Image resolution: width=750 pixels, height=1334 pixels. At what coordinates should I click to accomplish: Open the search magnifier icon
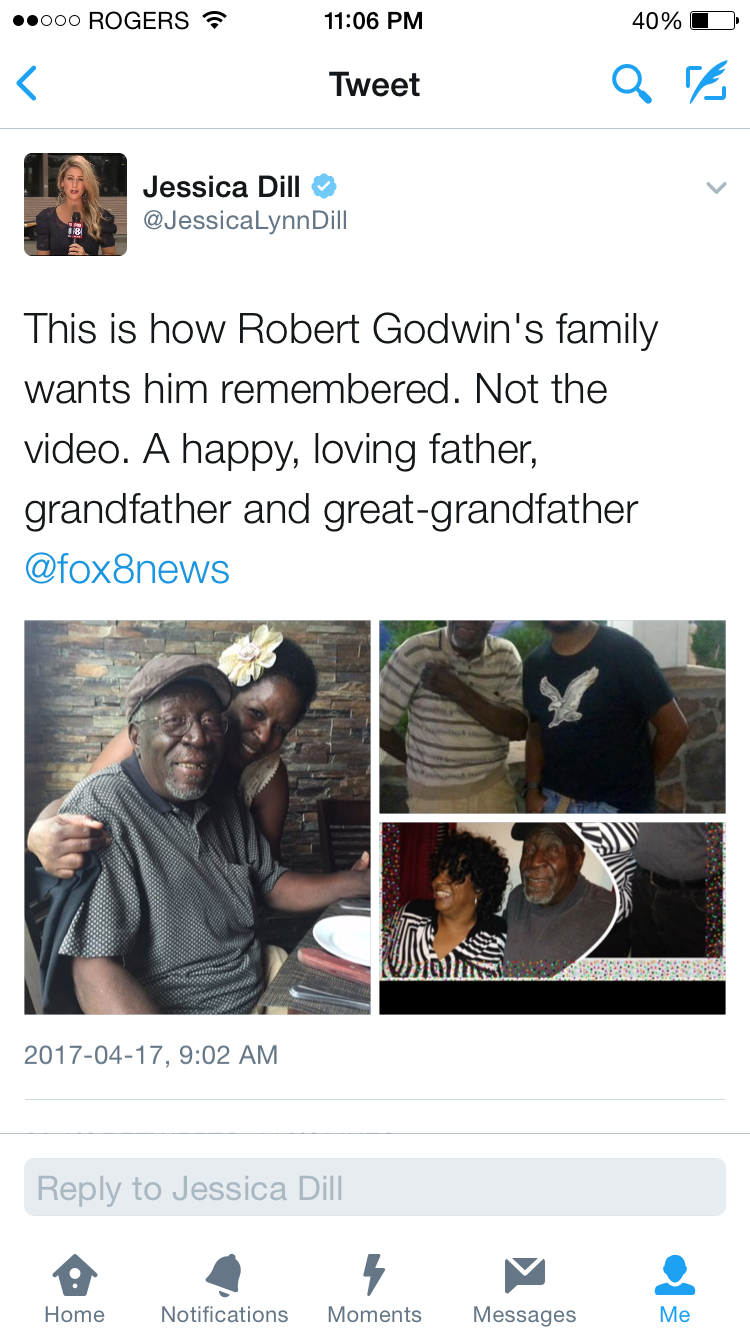pos(631,84)
